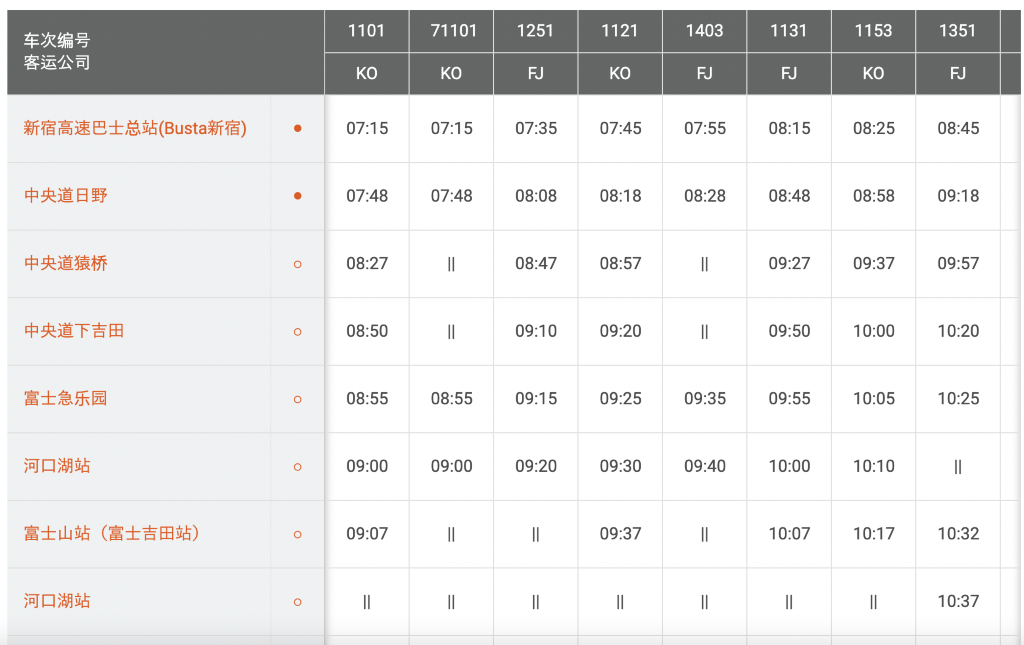Open the 富士山站（富士吉田站）link

pyautogui.click(x=112, y=534)
